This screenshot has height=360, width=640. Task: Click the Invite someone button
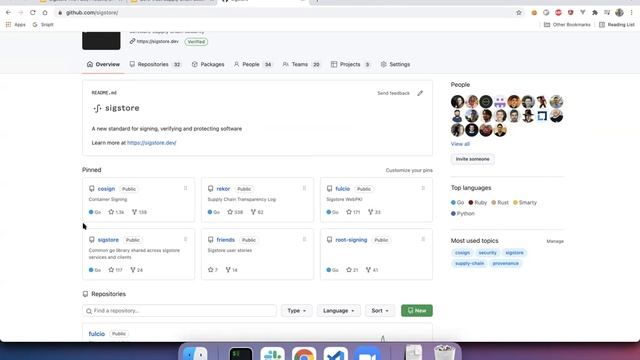[472, 159]
